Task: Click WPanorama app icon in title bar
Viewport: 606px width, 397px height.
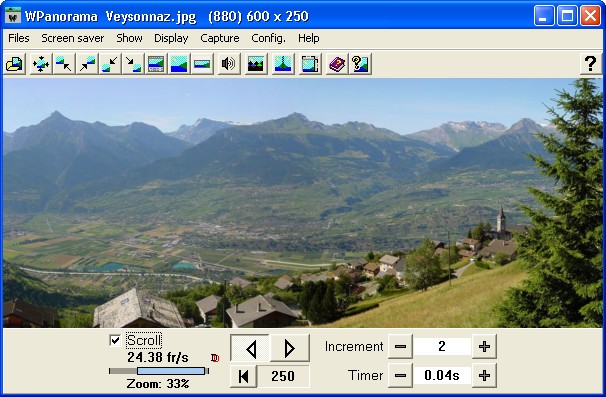Action: (13, 16)
